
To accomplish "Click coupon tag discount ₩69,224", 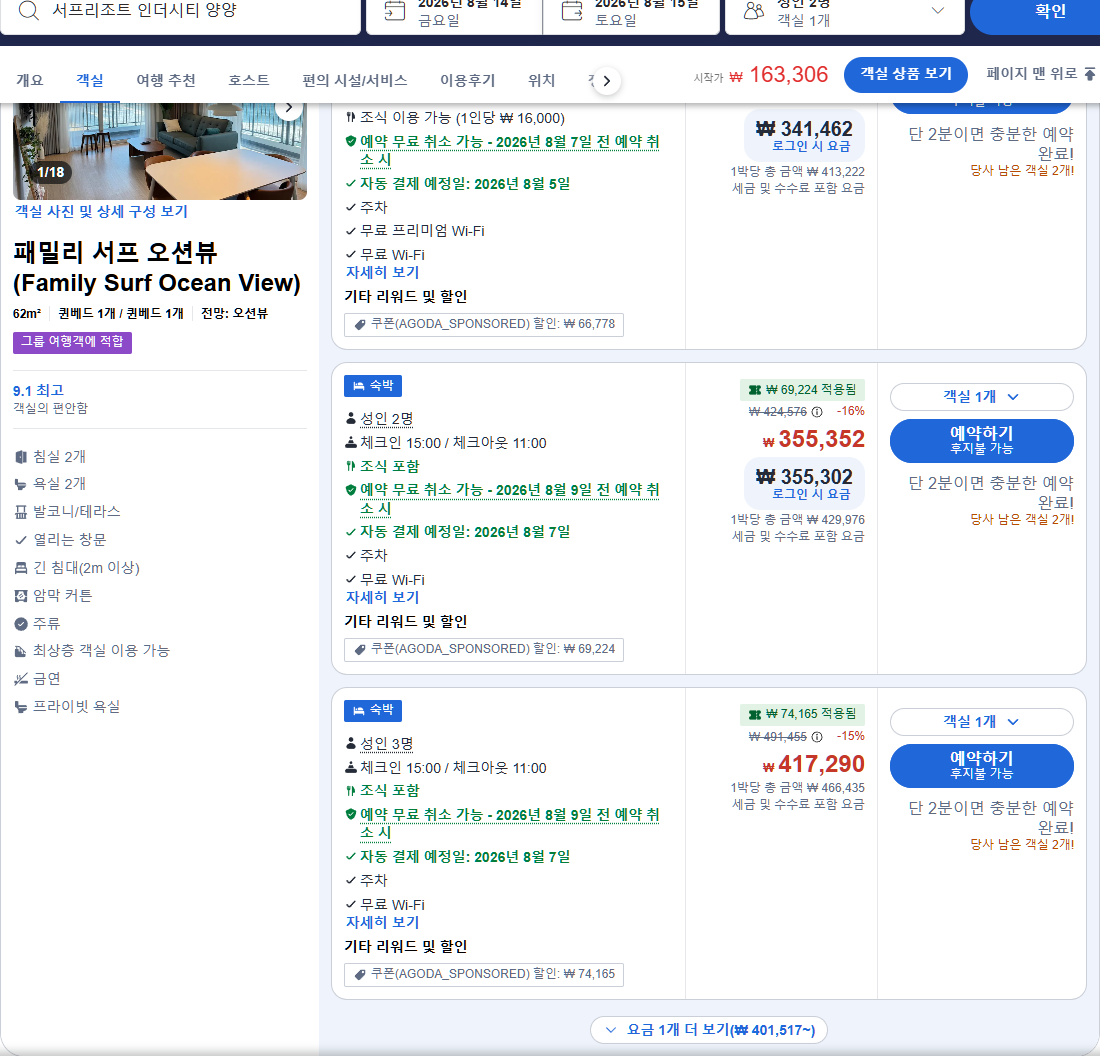I will (x=483, y=649).
